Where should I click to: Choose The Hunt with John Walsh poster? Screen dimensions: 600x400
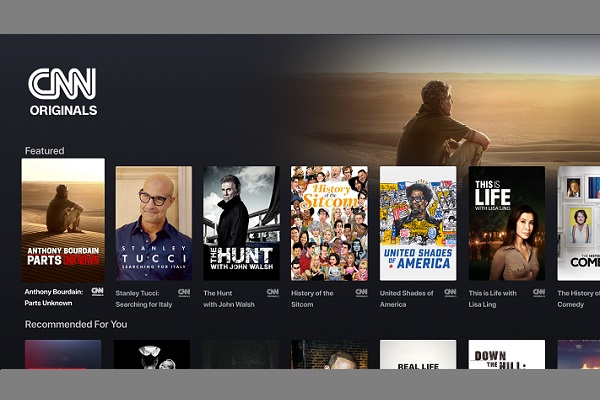pyautogui.click(x=241, y=223)
